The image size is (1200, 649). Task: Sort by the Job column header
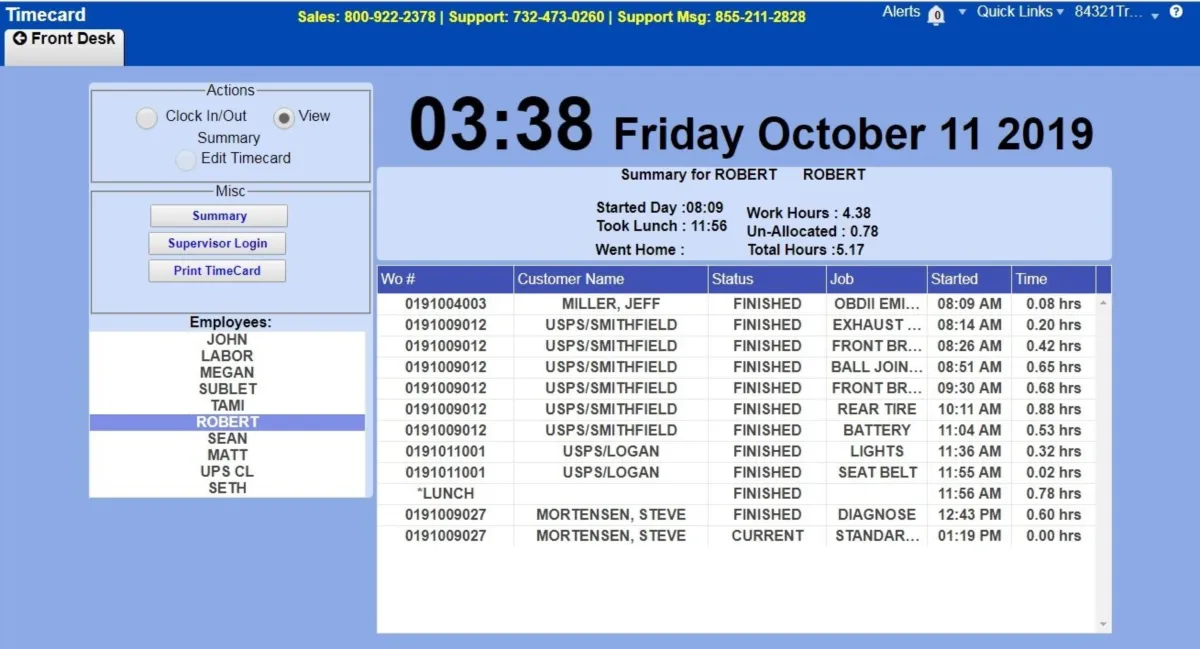click(x=877, y=279)
